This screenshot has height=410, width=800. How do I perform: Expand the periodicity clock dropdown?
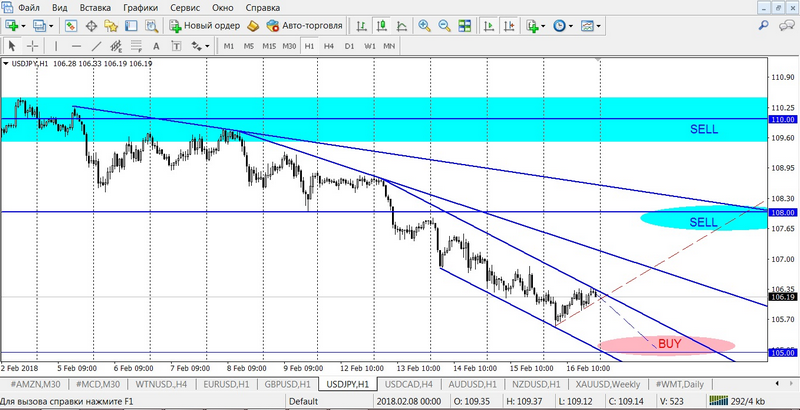click(x=572, y=25)
